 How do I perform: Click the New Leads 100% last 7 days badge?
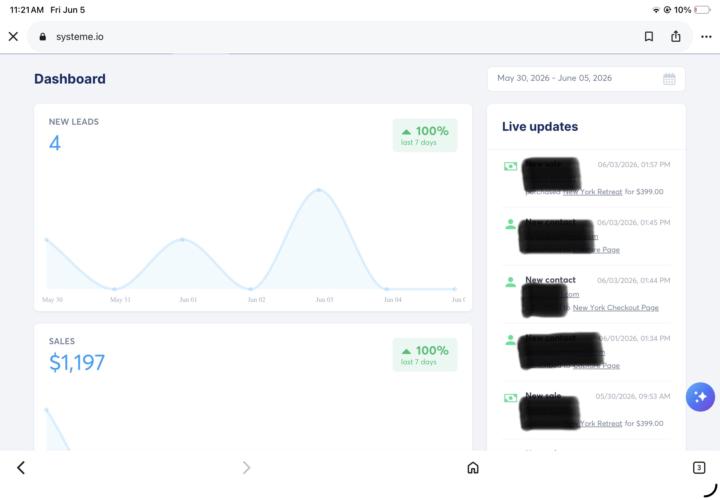[425, 135]
